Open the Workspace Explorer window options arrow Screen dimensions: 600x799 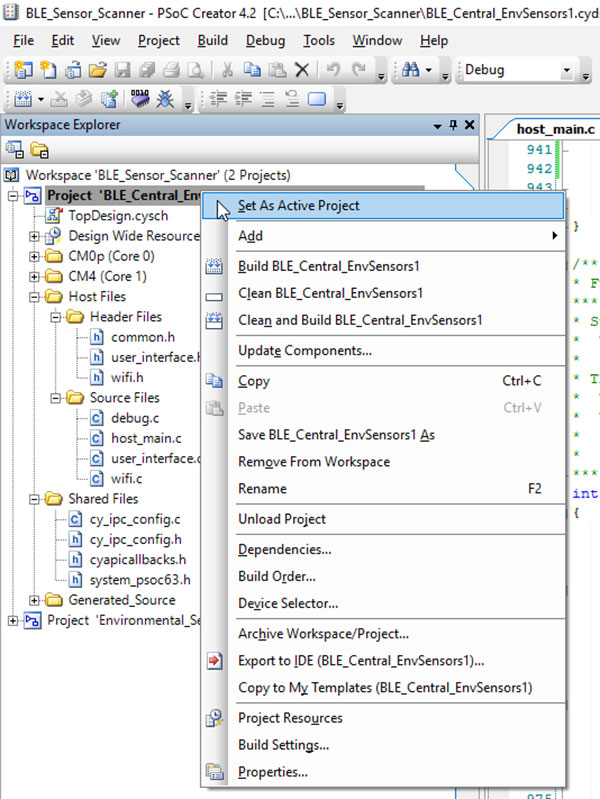(437, 126)
